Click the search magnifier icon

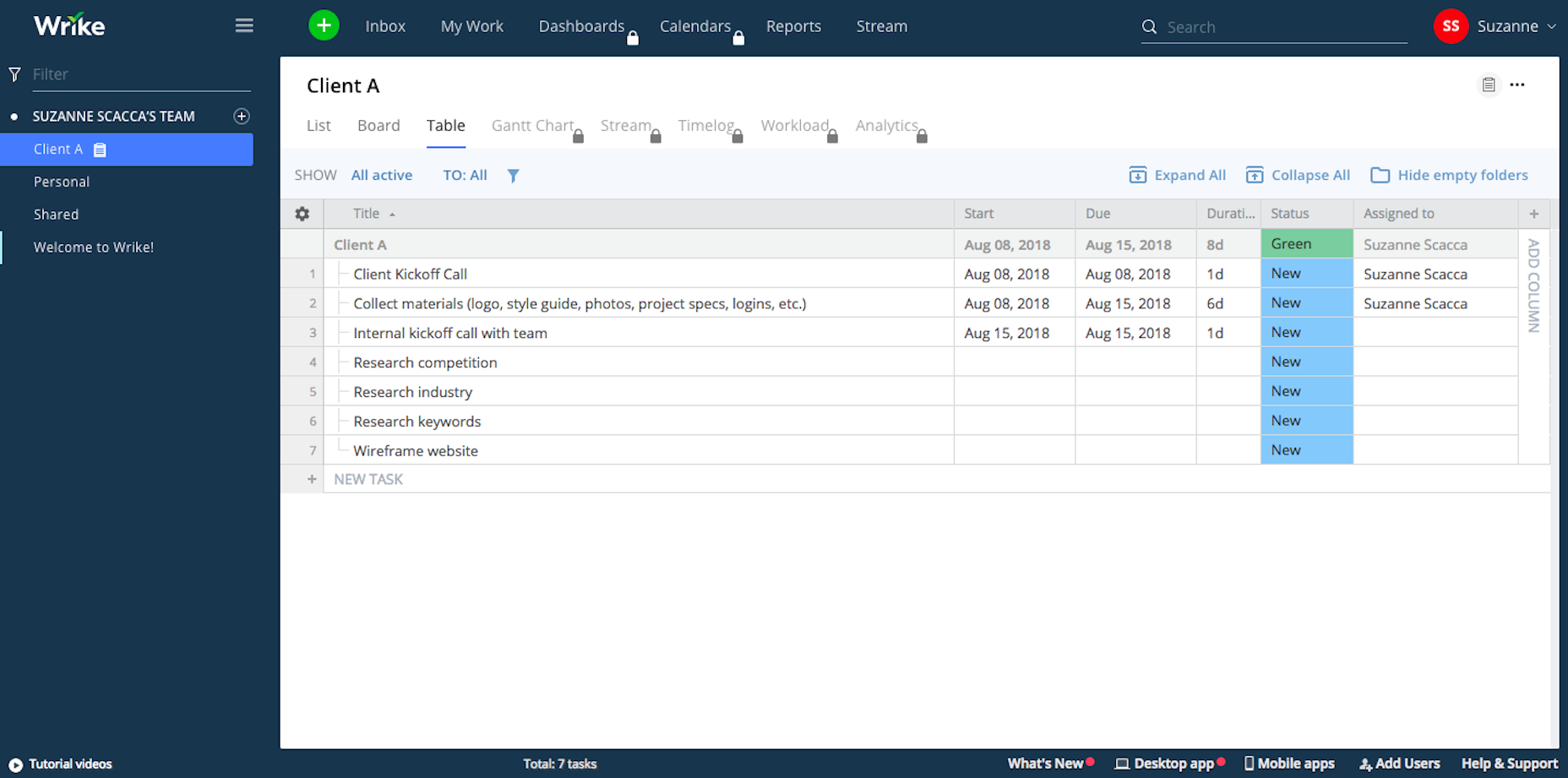[1149, 27]
